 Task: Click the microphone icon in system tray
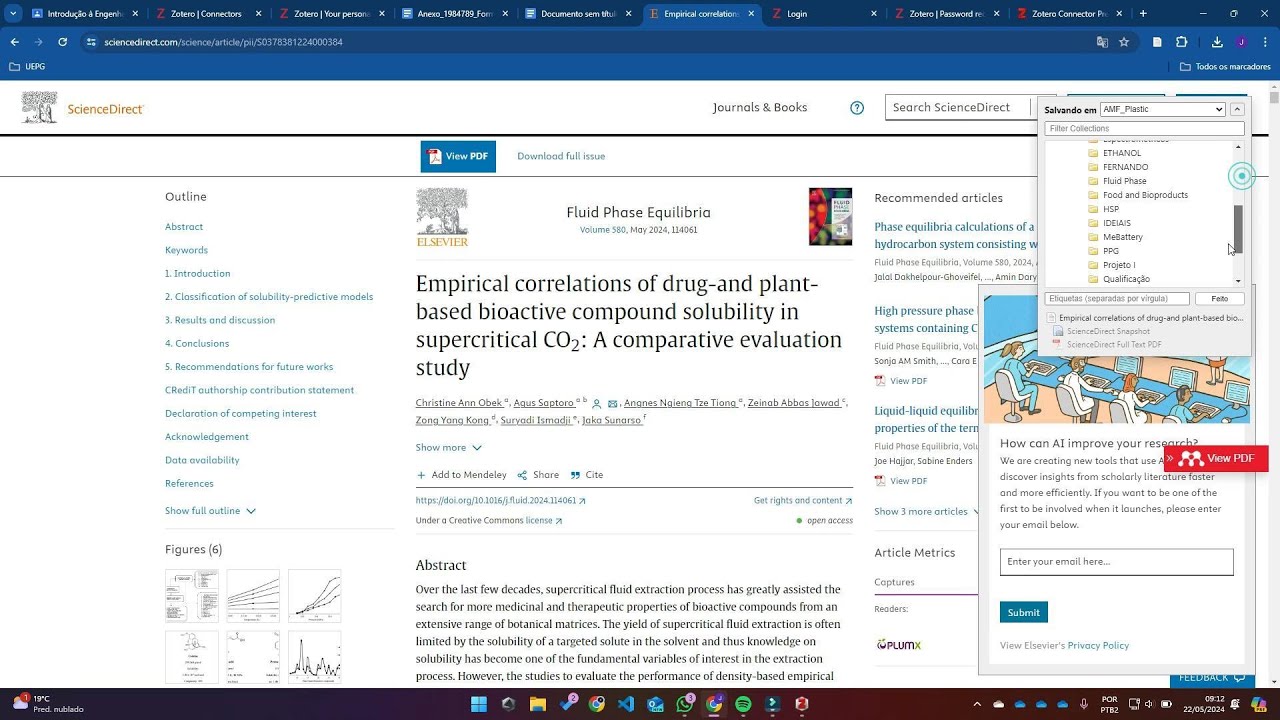(x=1084, y=704)
